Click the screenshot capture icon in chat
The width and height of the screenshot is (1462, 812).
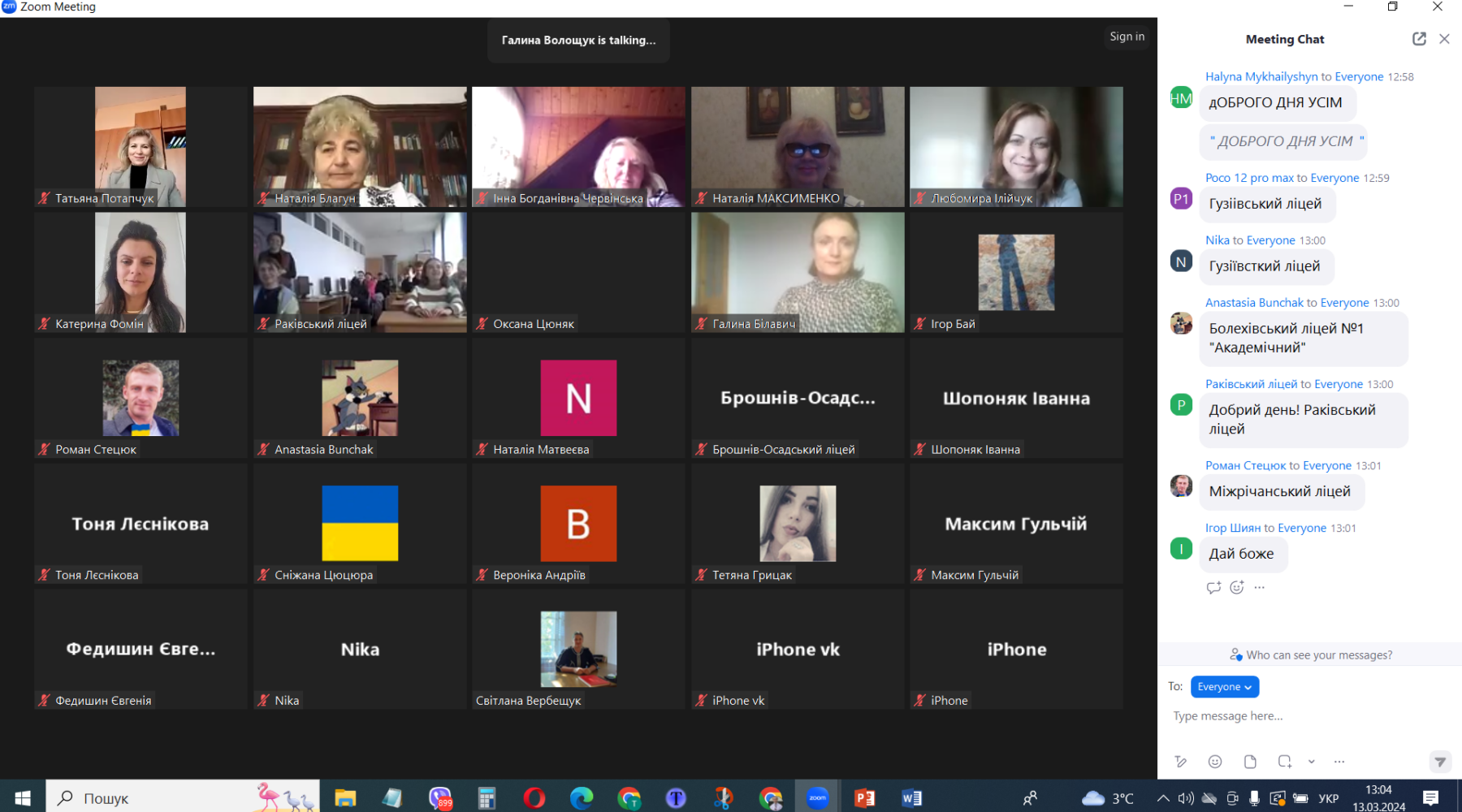click(1284, 762)
